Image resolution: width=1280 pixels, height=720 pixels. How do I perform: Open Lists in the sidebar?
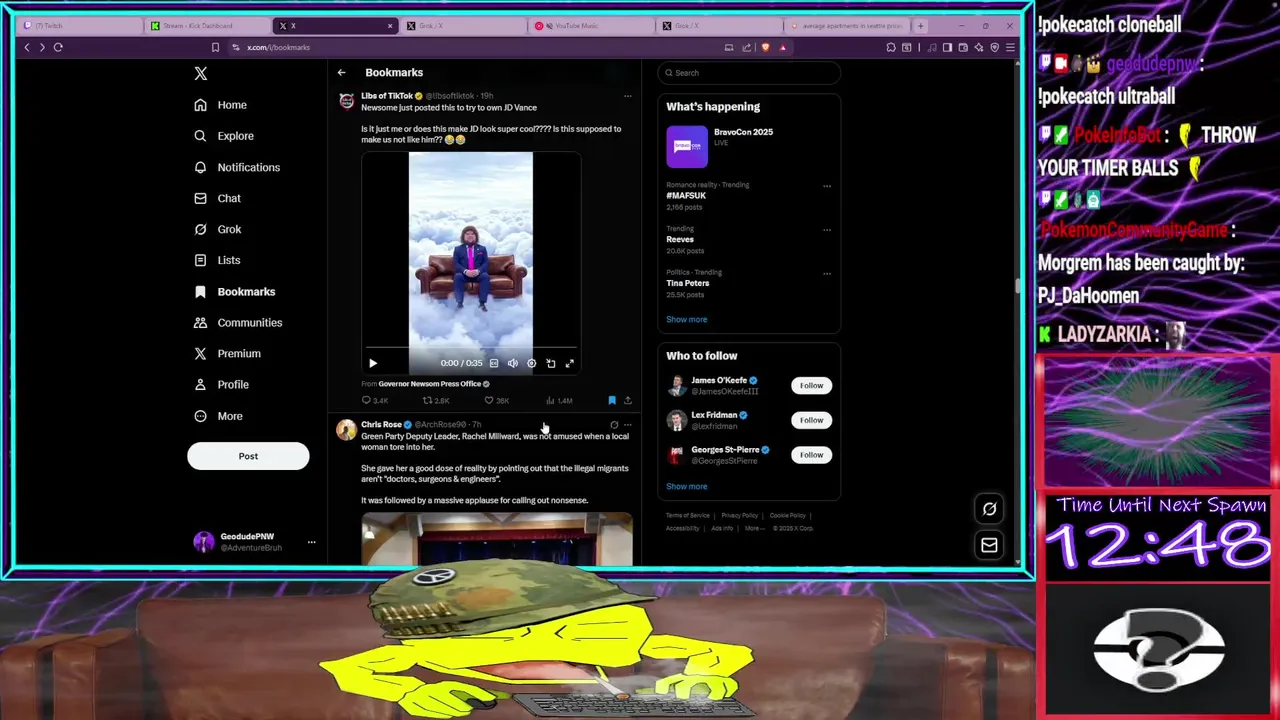click(x=217, y=260)
